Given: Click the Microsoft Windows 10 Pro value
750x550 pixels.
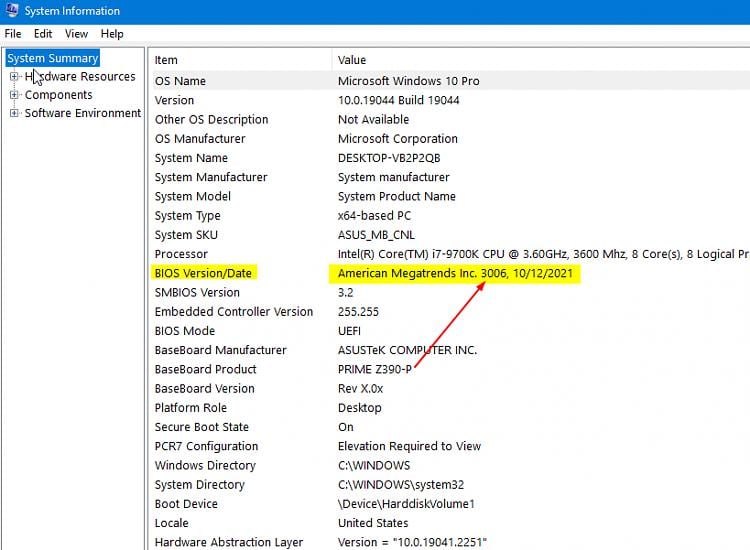Looking at the screenshot, I should pos(408,81).
